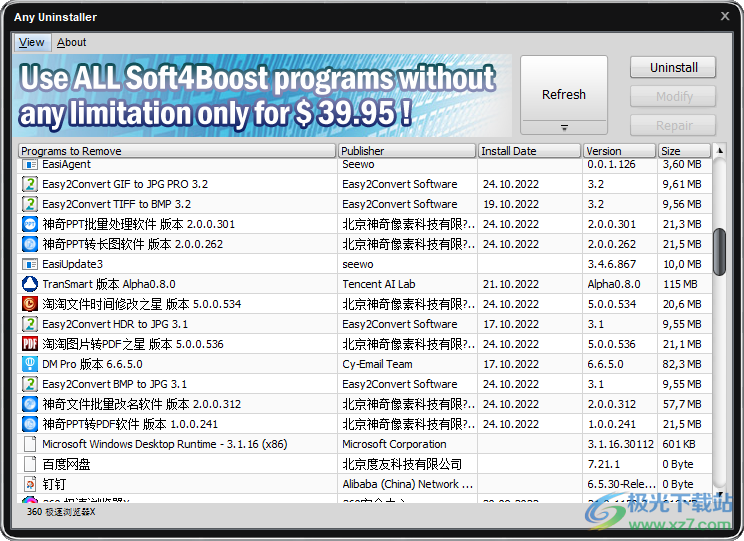Screen dimensions: 744x541
Task: Click the 神奇PPT转PDF软件 program icon
Action: [30, 424]
